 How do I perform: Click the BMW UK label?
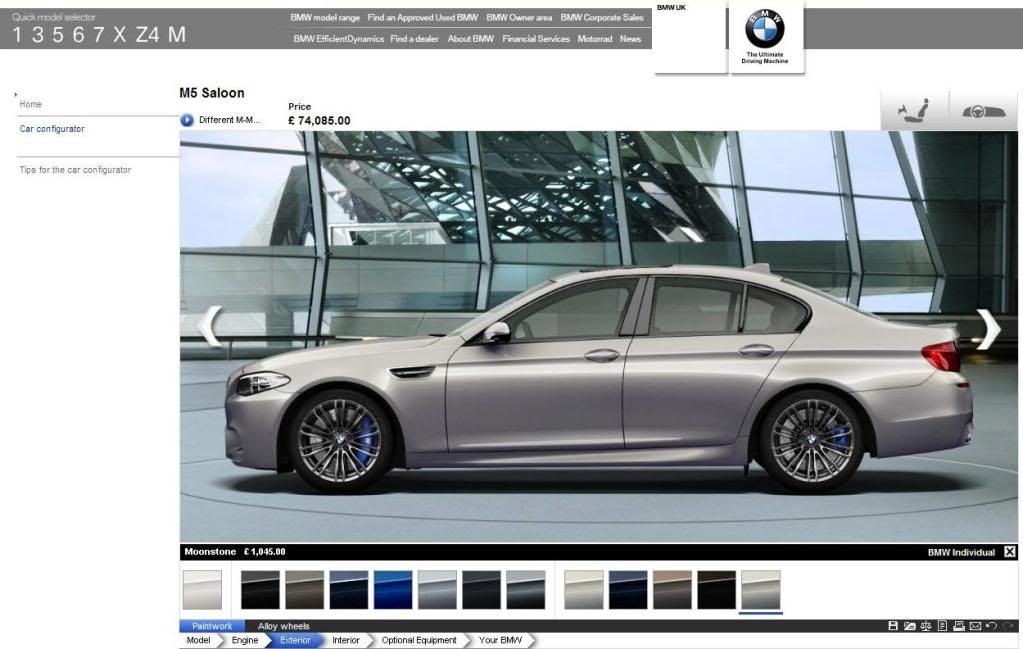coord(671,8)
